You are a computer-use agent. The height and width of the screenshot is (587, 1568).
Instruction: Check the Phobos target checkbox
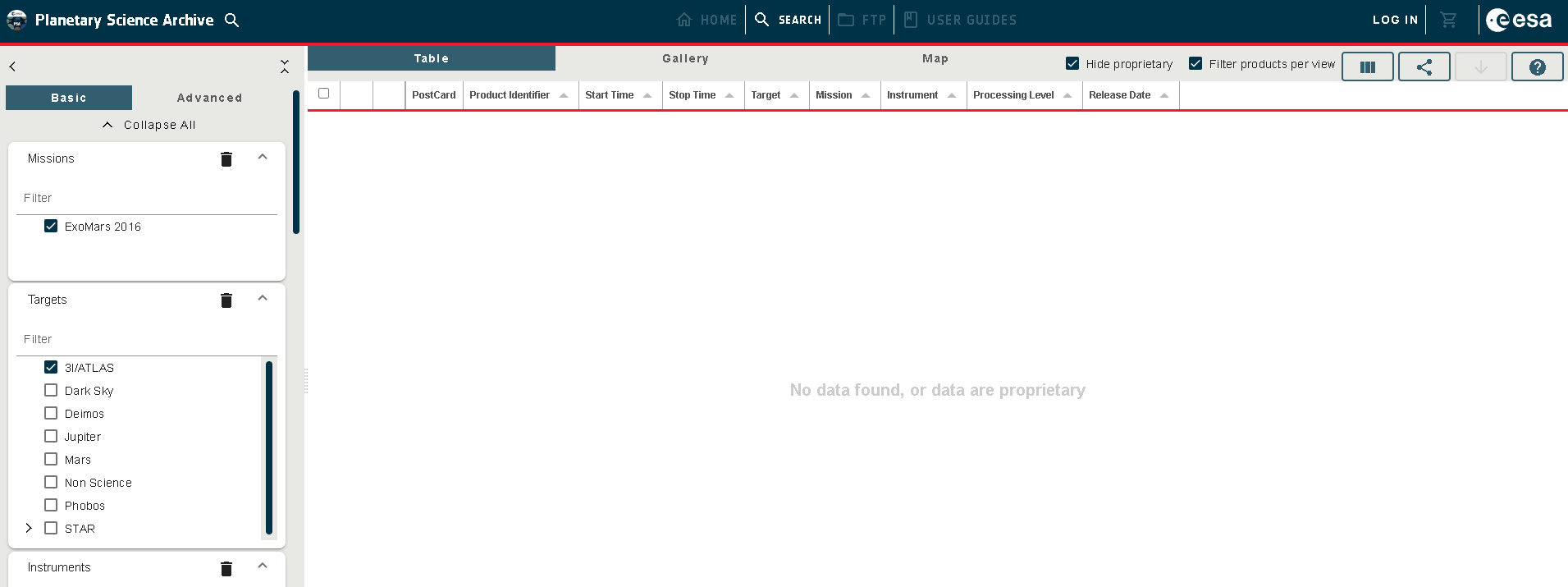pyautogui.click(x=51, y=505)
